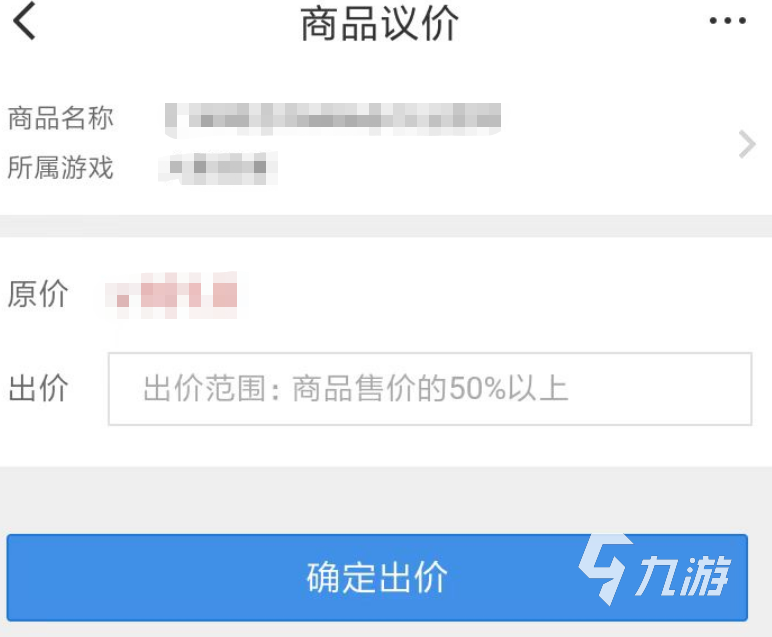
Task: Click left edge of 确定出价 blue button
Action: pos(30,577)
